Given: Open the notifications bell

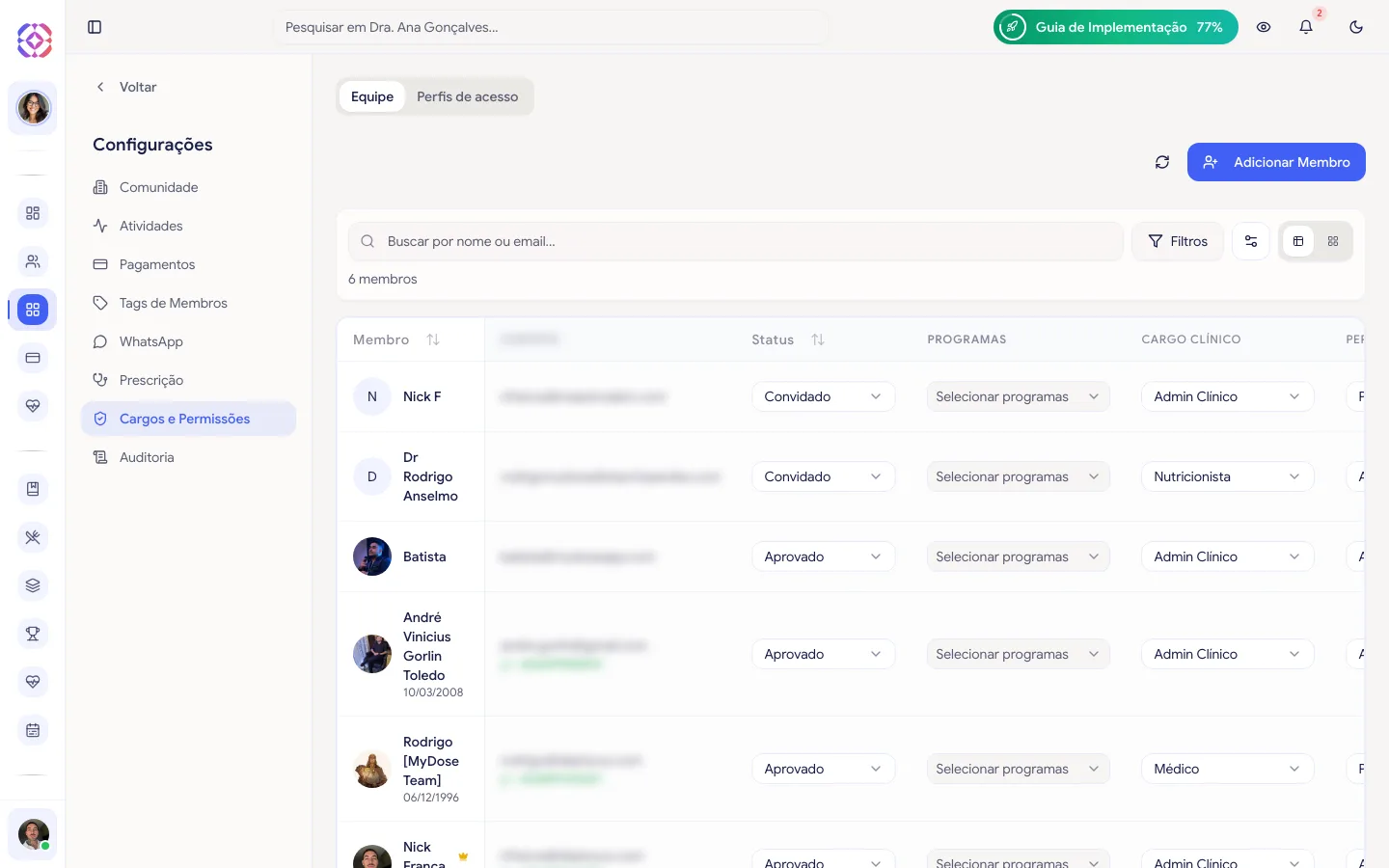Looking at the screenshot, I should [x=1306, y=27].
